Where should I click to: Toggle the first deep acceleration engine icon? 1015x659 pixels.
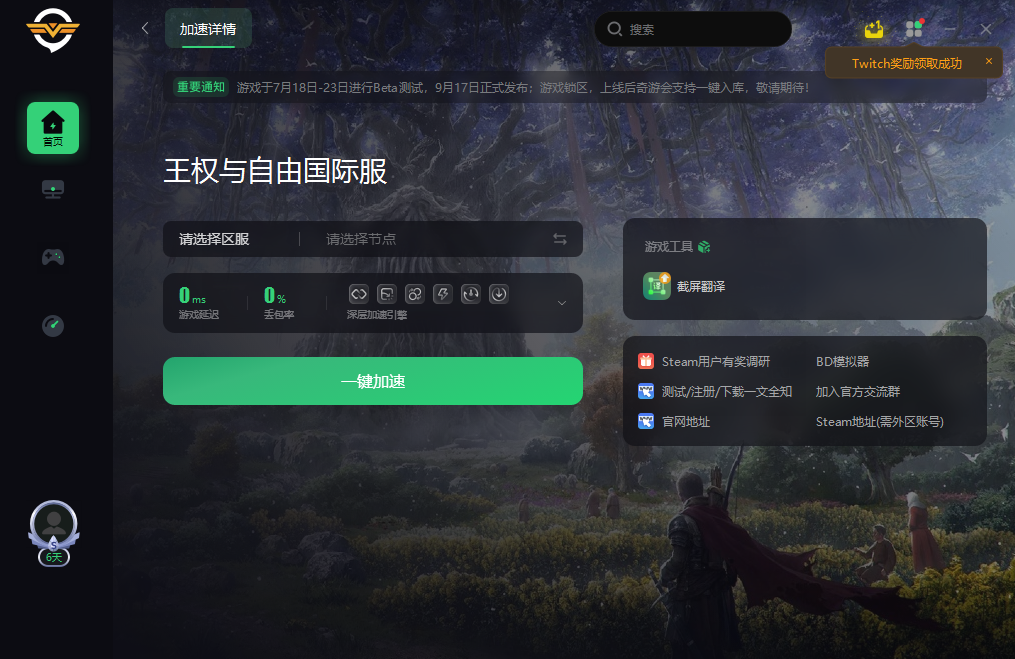(x=359, y=294)
